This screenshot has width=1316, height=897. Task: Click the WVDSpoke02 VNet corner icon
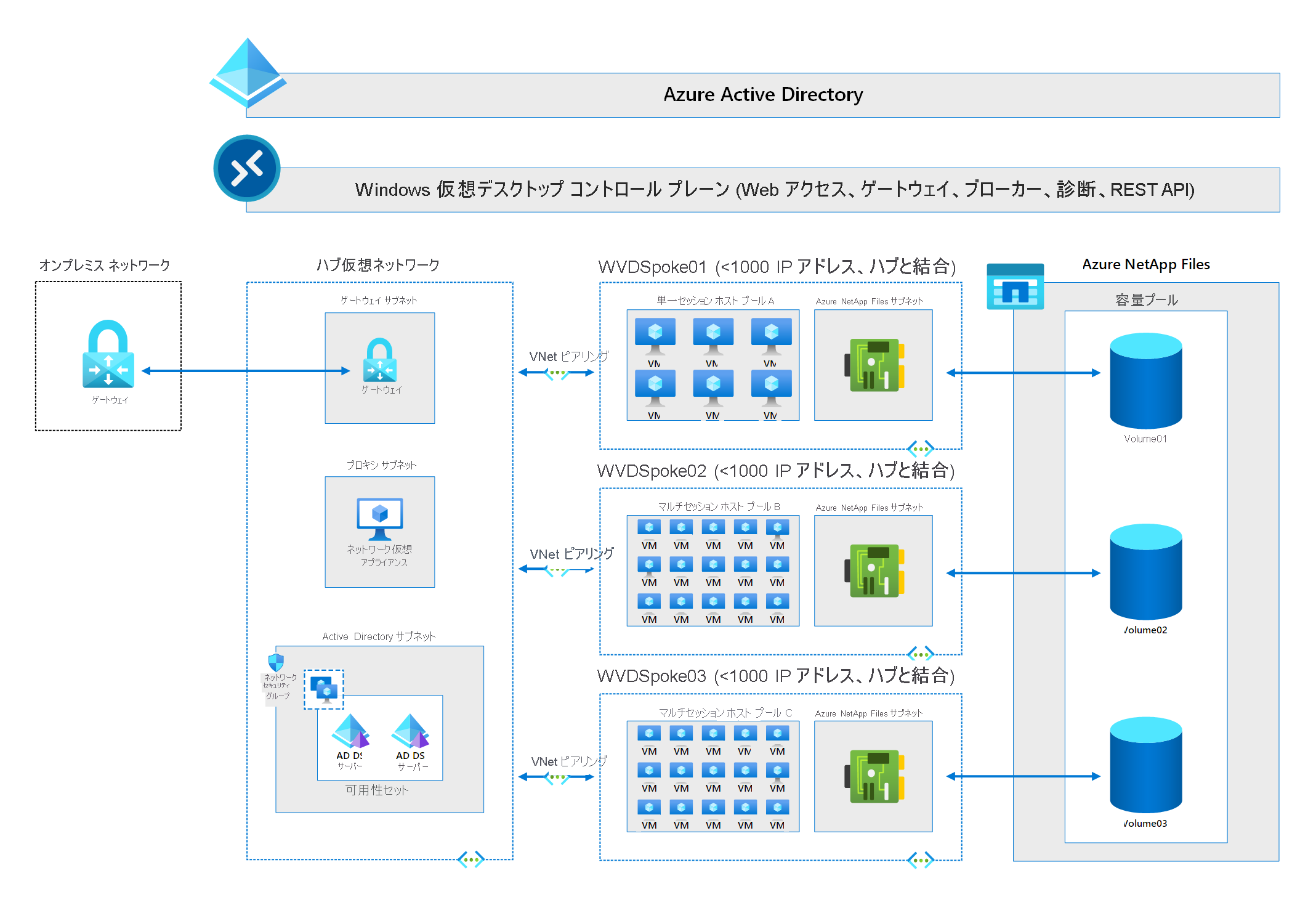coord(921,654)
